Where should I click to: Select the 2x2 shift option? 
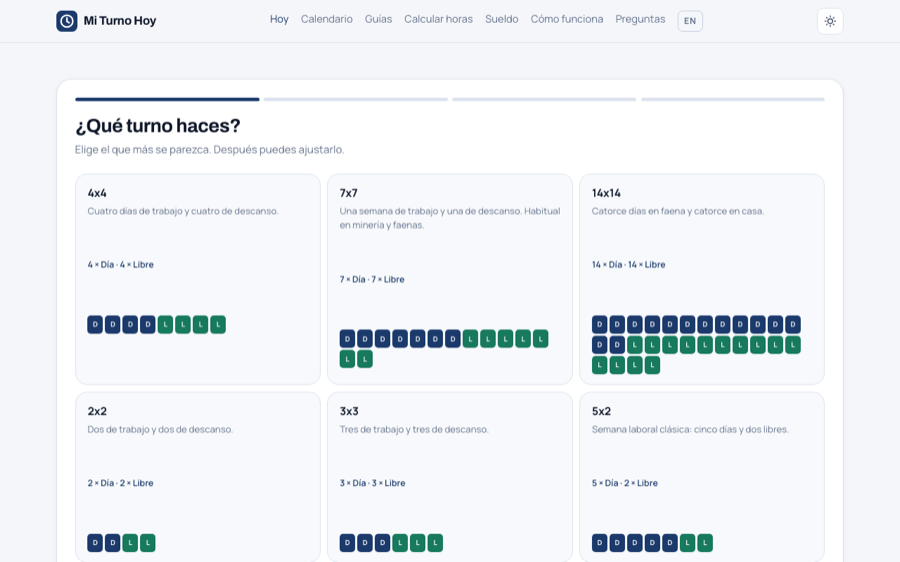coord(198,476)
